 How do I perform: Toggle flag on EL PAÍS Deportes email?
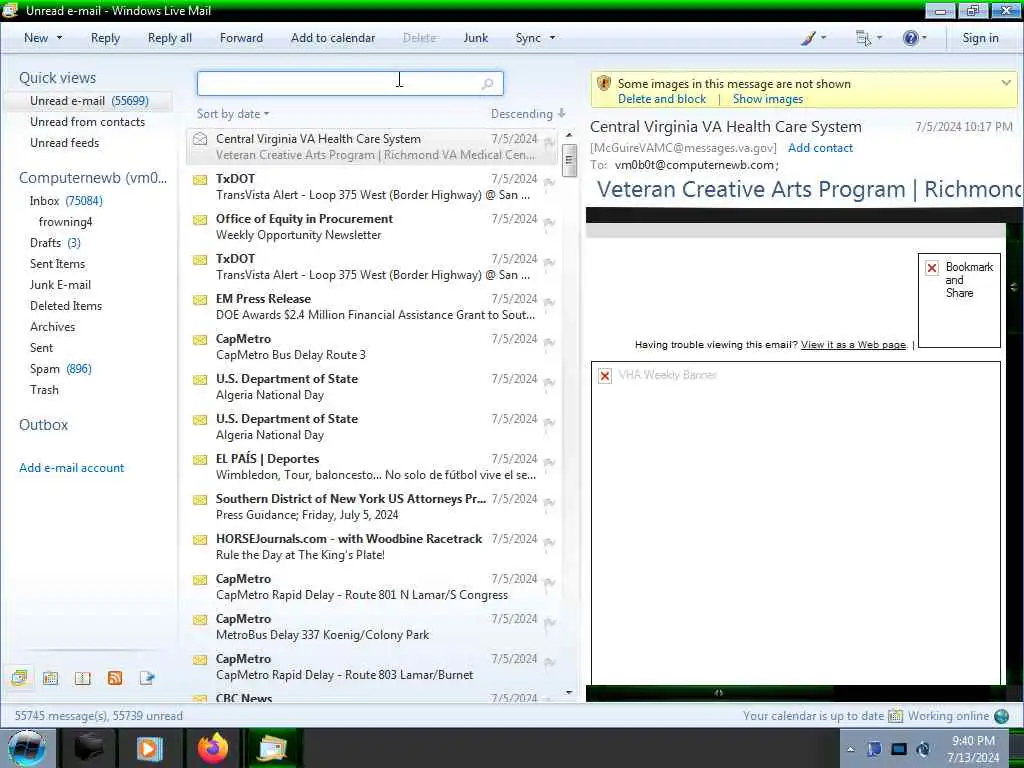(550, 462)
